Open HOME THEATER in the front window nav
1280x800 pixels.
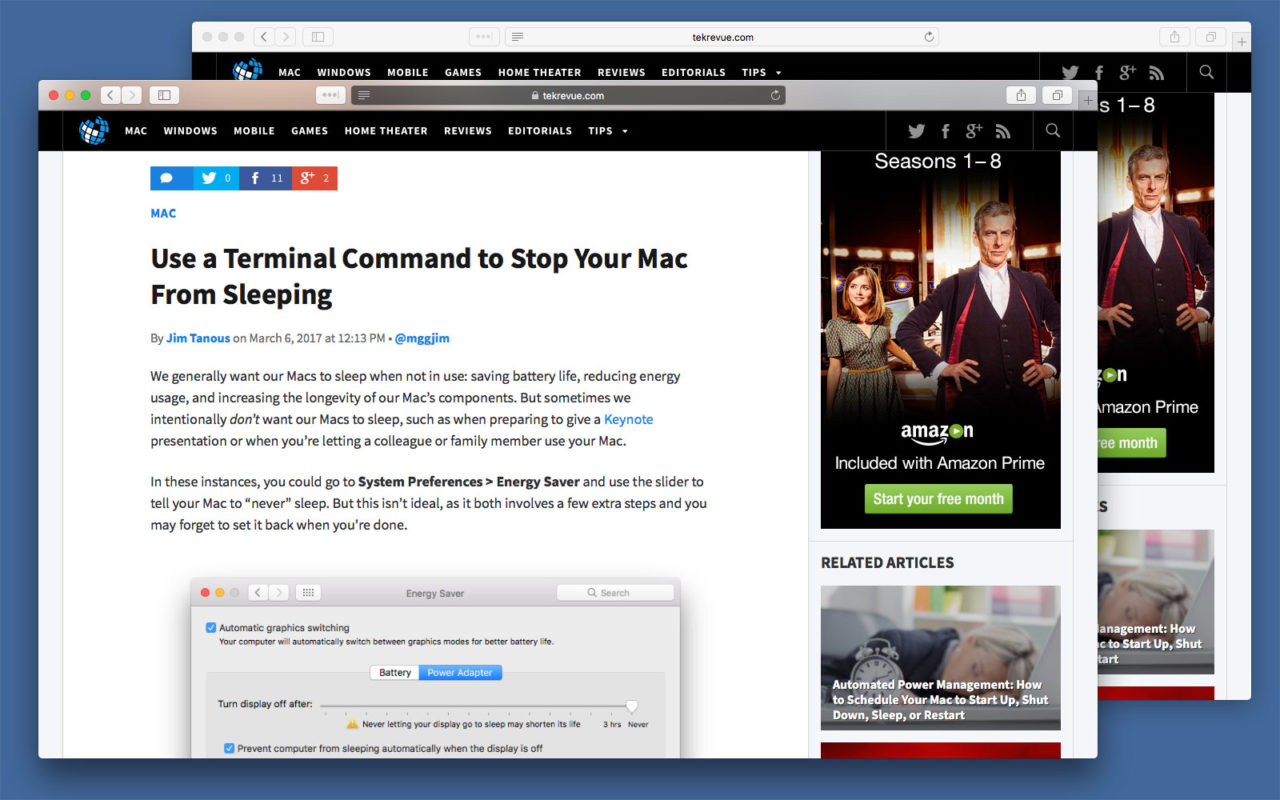(x=386, y=131)
